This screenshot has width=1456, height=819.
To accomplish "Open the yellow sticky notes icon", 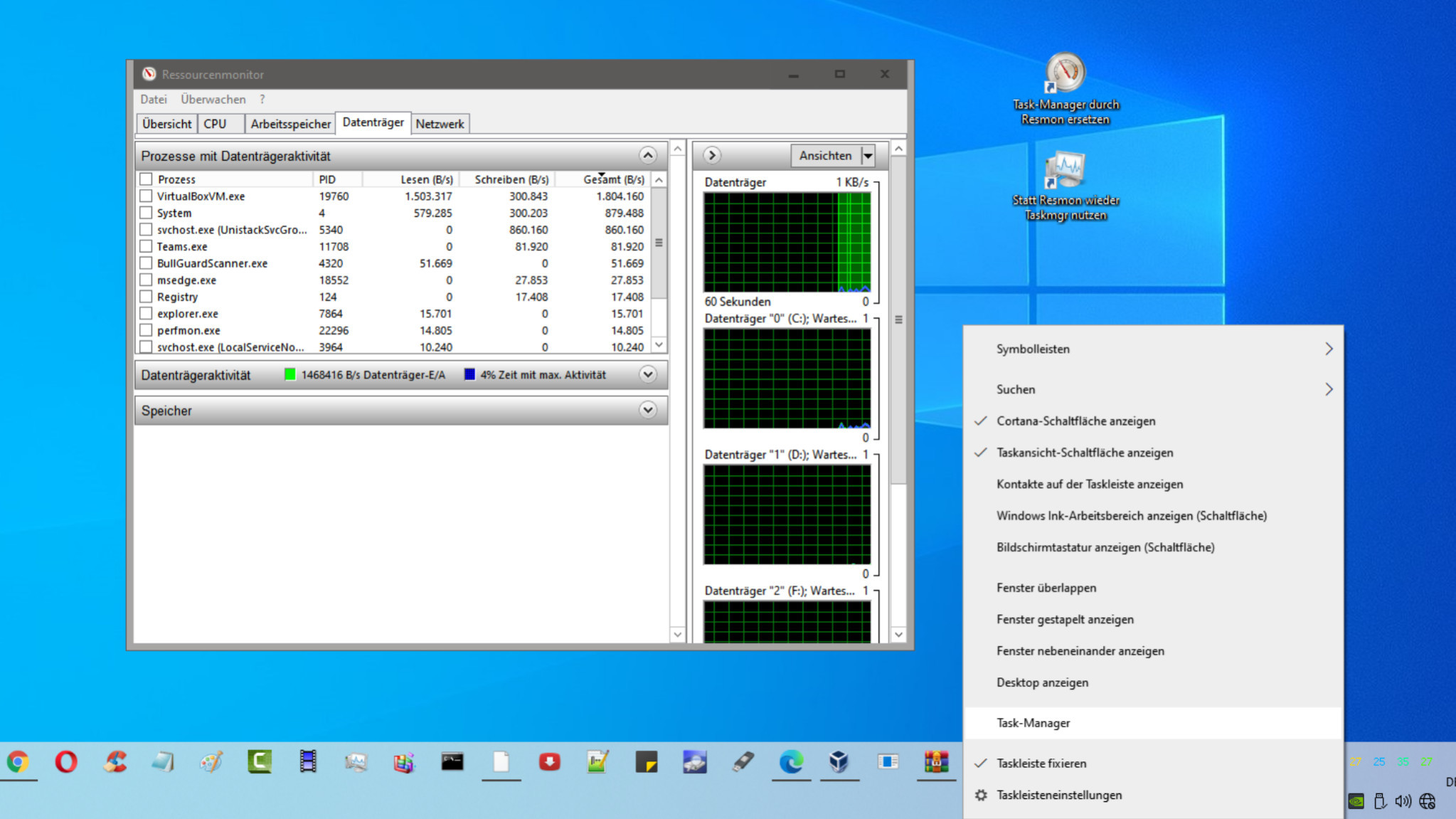I will [646, 762].
